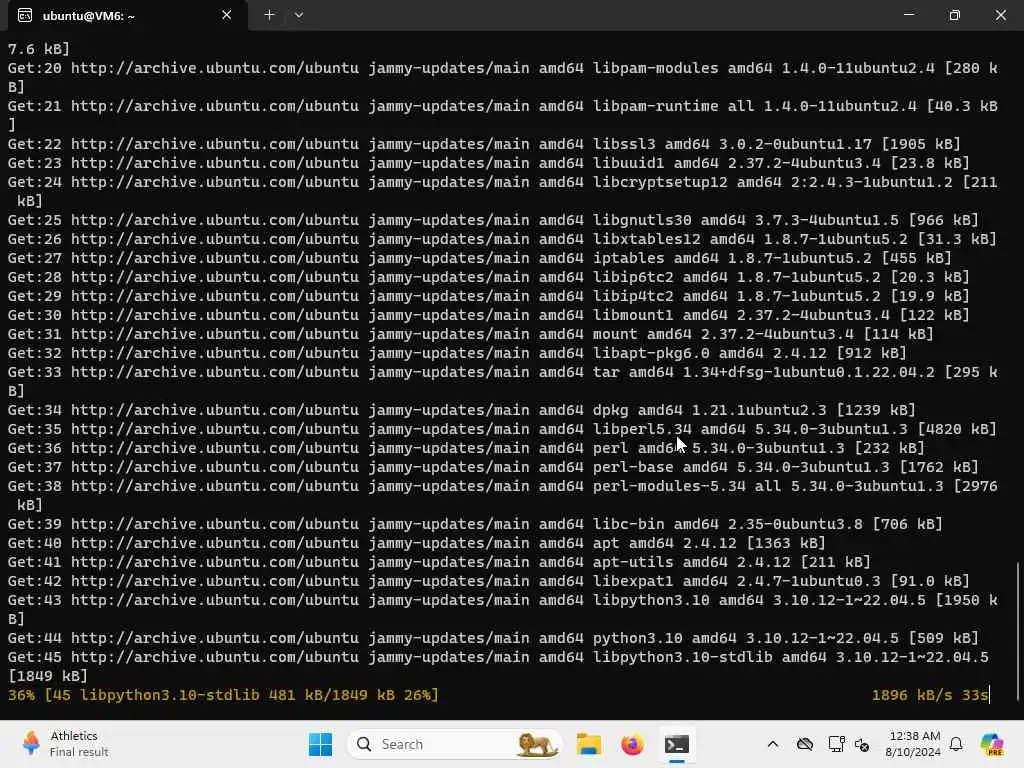This screenshot has height=768, width=1024.
Task: Minimize the terminal window
Action: click(908, 15)
